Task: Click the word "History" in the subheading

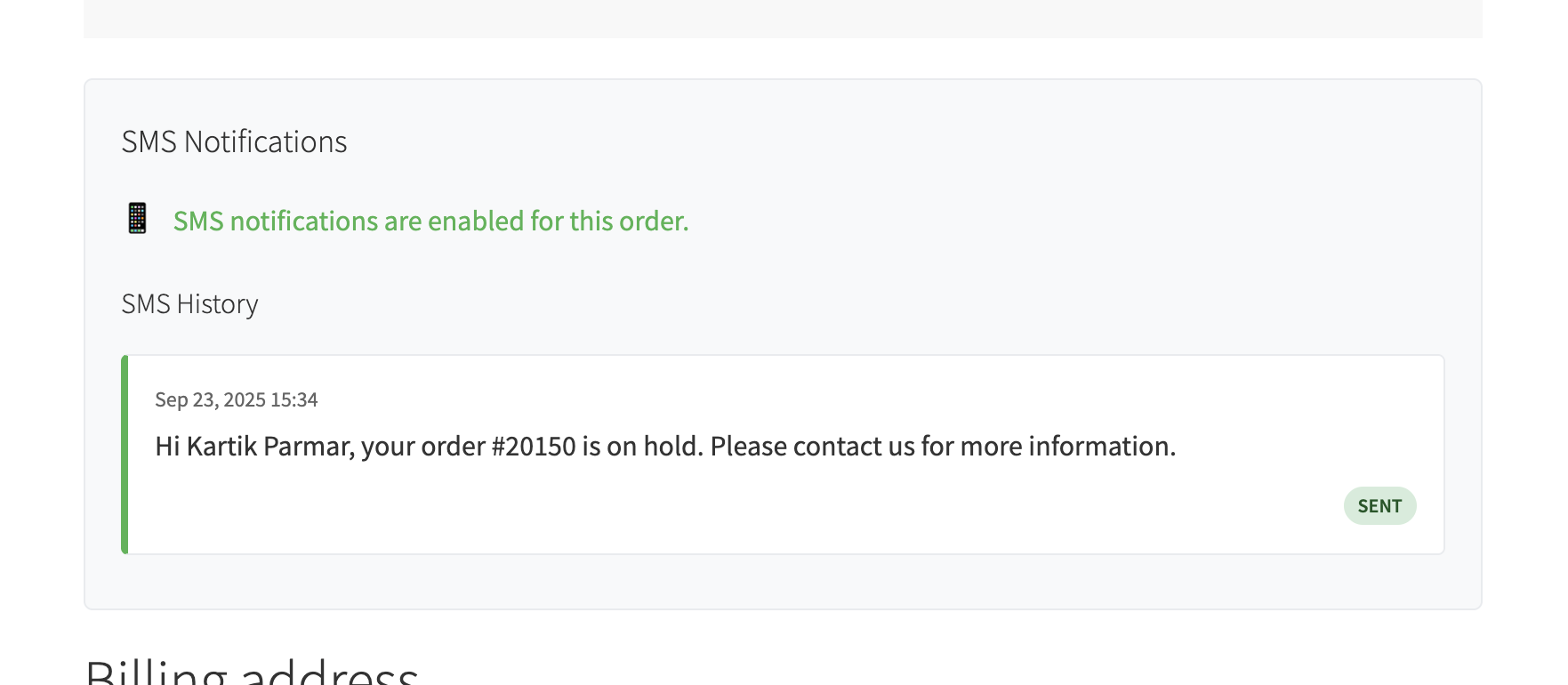Action: 217,304
